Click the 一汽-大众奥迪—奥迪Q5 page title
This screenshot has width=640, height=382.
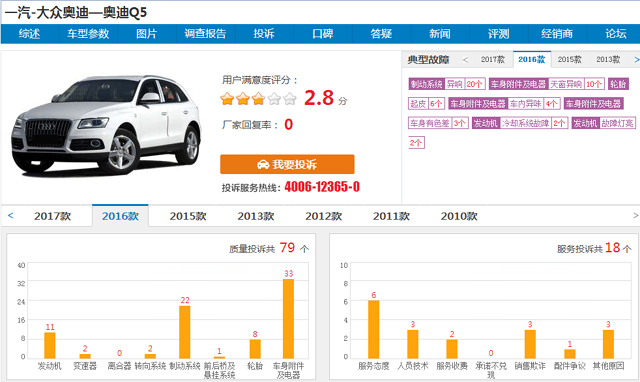(x=76, y=13)
